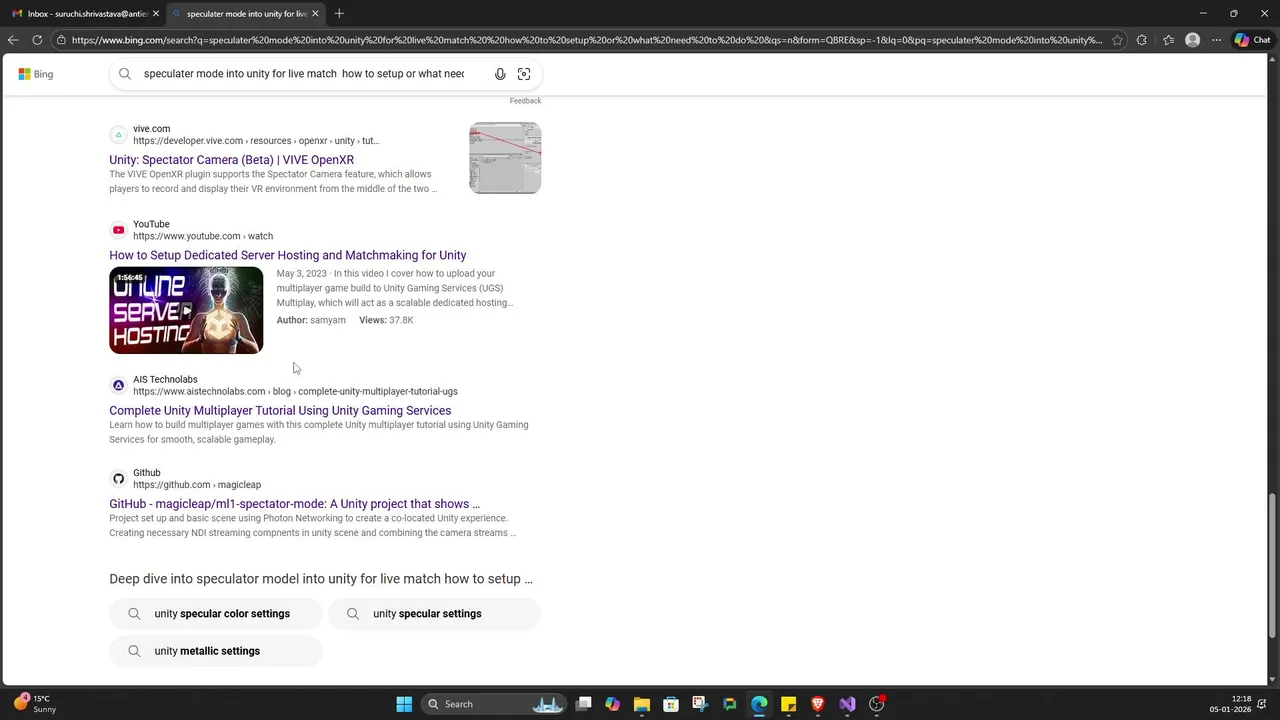
Task: Open Unity Spectator Camera VIVE OpenXR result
Action: 231,160
